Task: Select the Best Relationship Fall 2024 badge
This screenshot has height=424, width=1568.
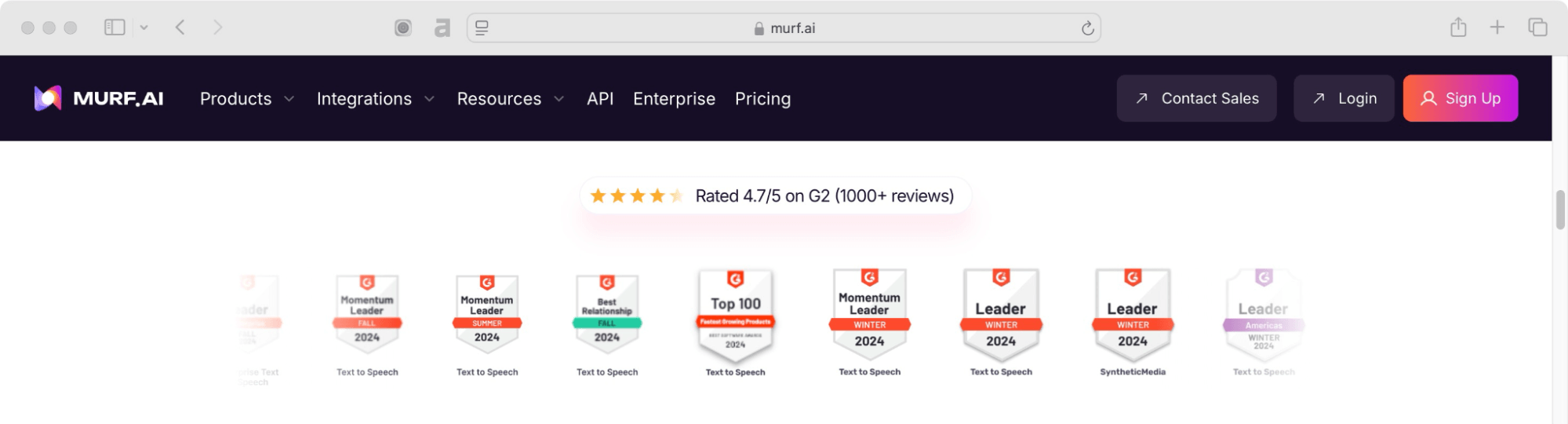Action: click(x=607, y=314)
